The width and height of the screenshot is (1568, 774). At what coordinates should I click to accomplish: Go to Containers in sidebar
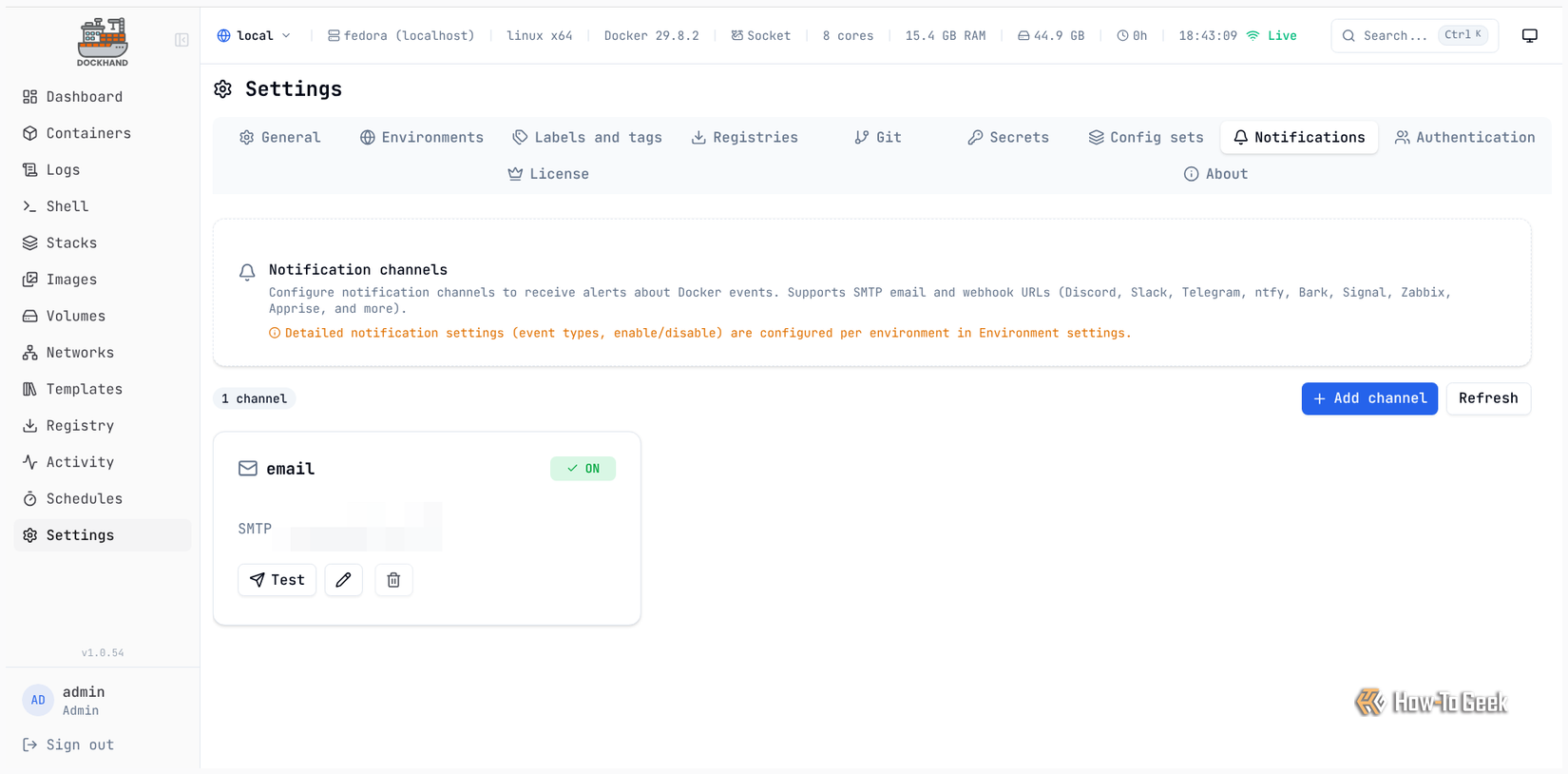102,133
